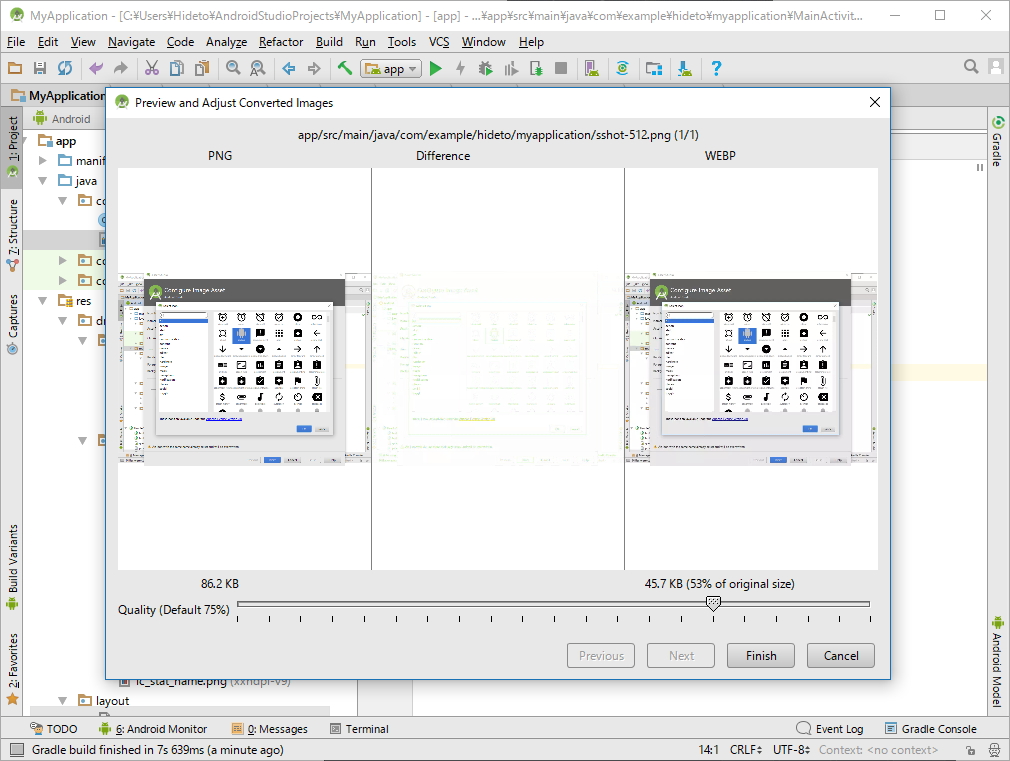This screenshot has width=1010, height=761.
Task: Close the Preview and Adjust dialog
Action: click(875, 102)
